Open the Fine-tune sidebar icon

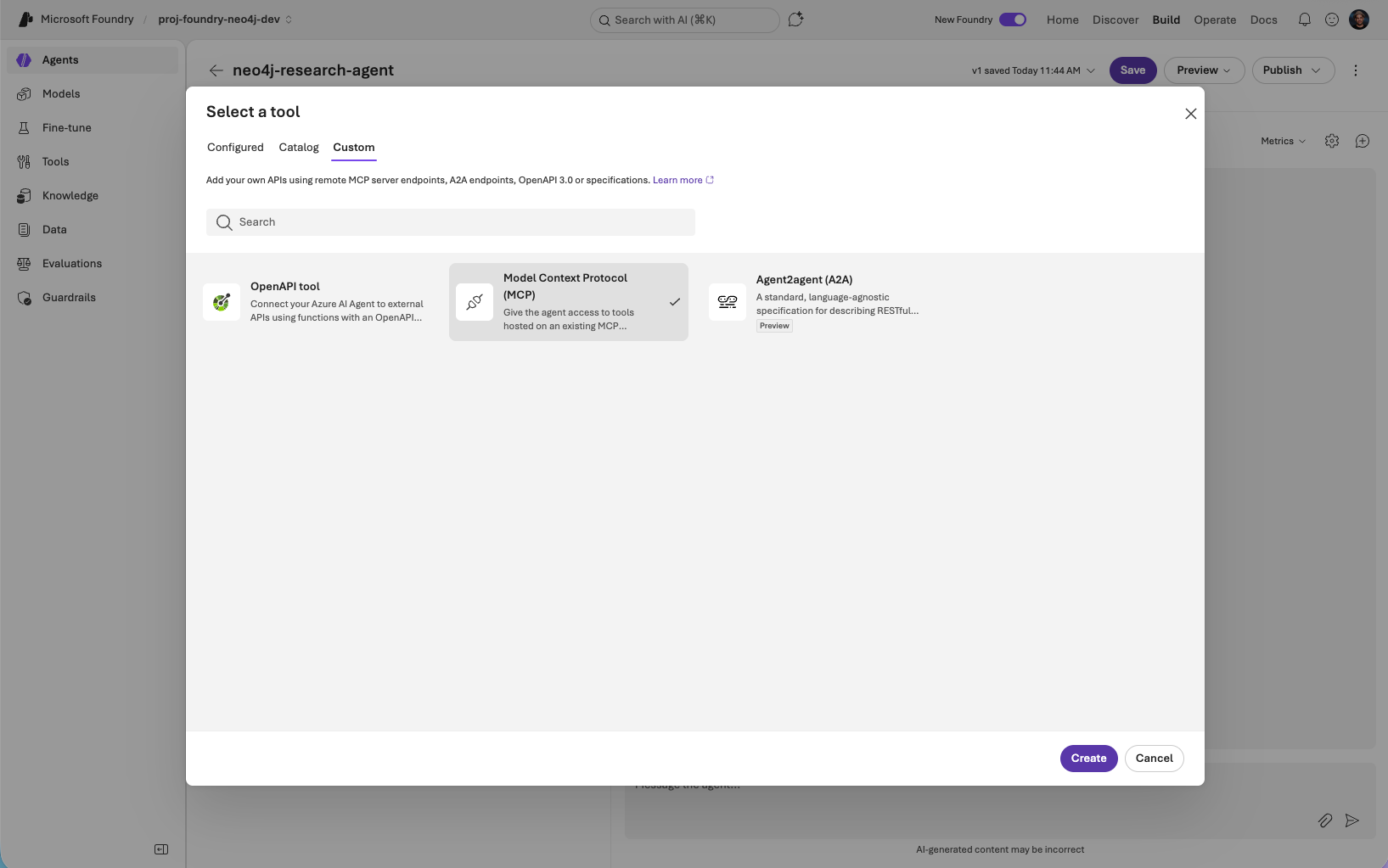click(x=24, y=127)
